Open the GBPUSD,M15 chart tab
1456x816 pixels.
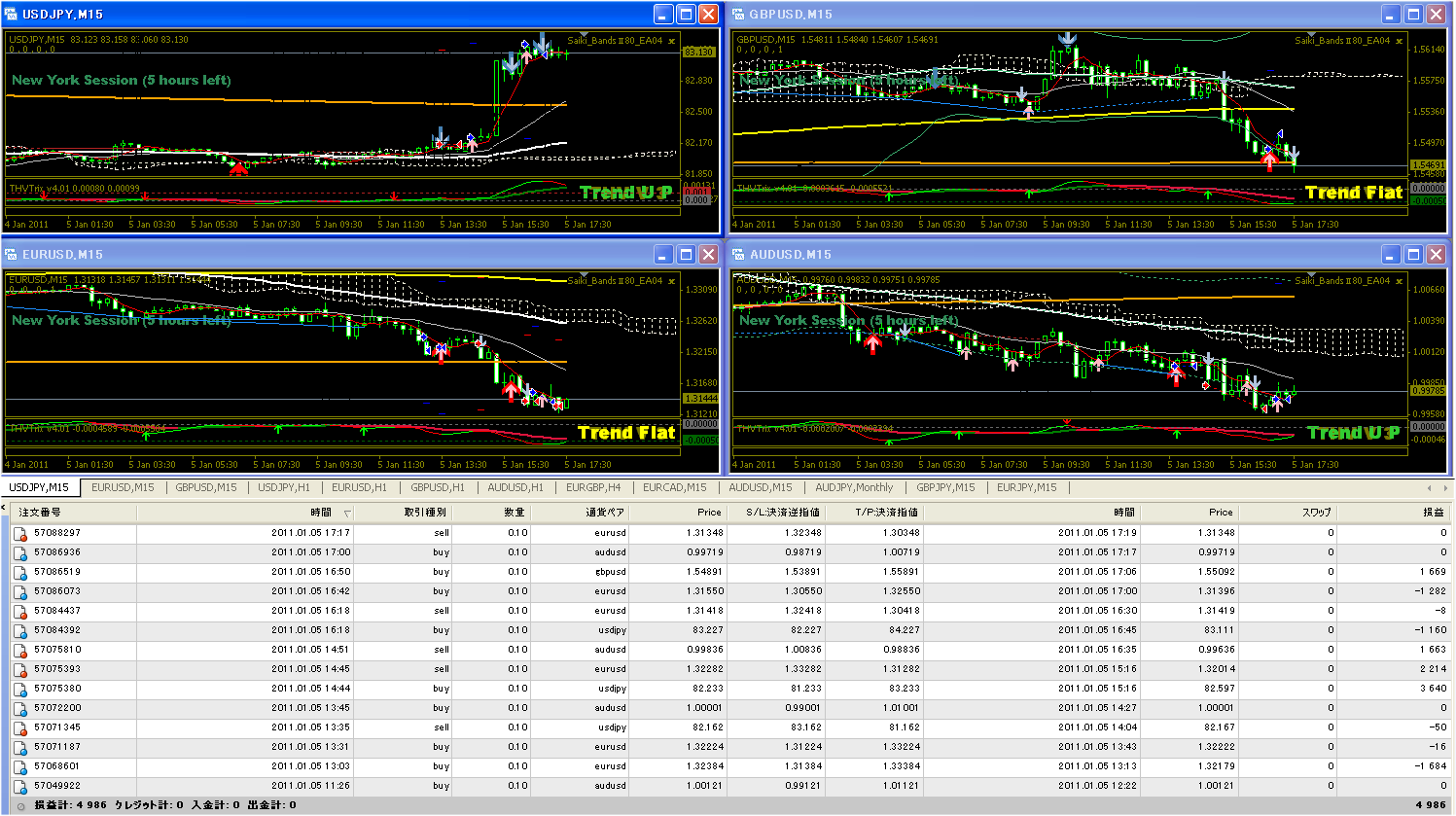point(206,487)
